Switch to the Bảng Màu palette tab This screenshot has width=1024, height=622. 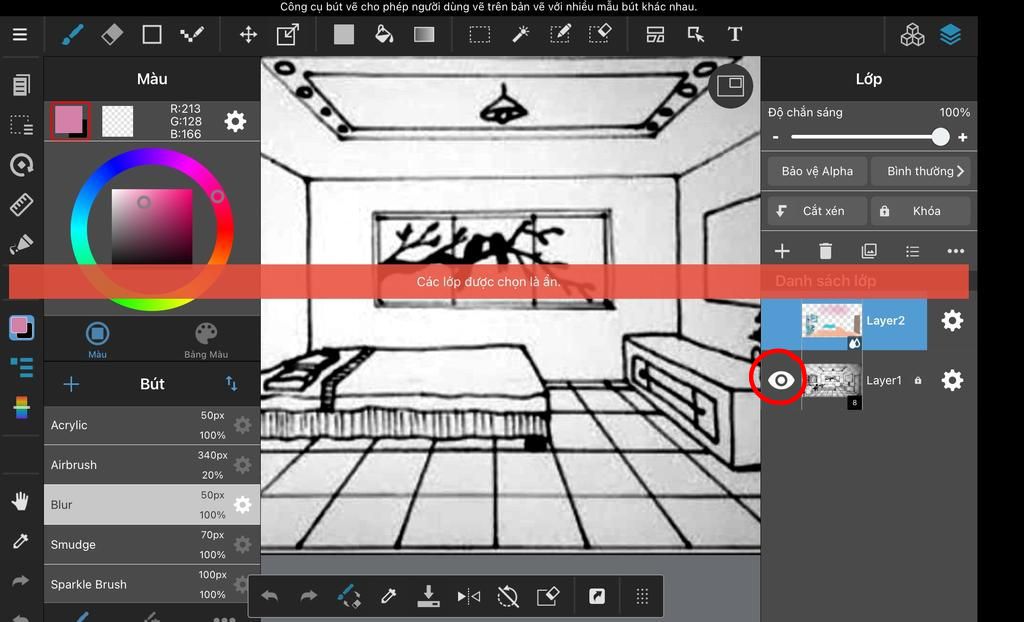coord(206,340)
